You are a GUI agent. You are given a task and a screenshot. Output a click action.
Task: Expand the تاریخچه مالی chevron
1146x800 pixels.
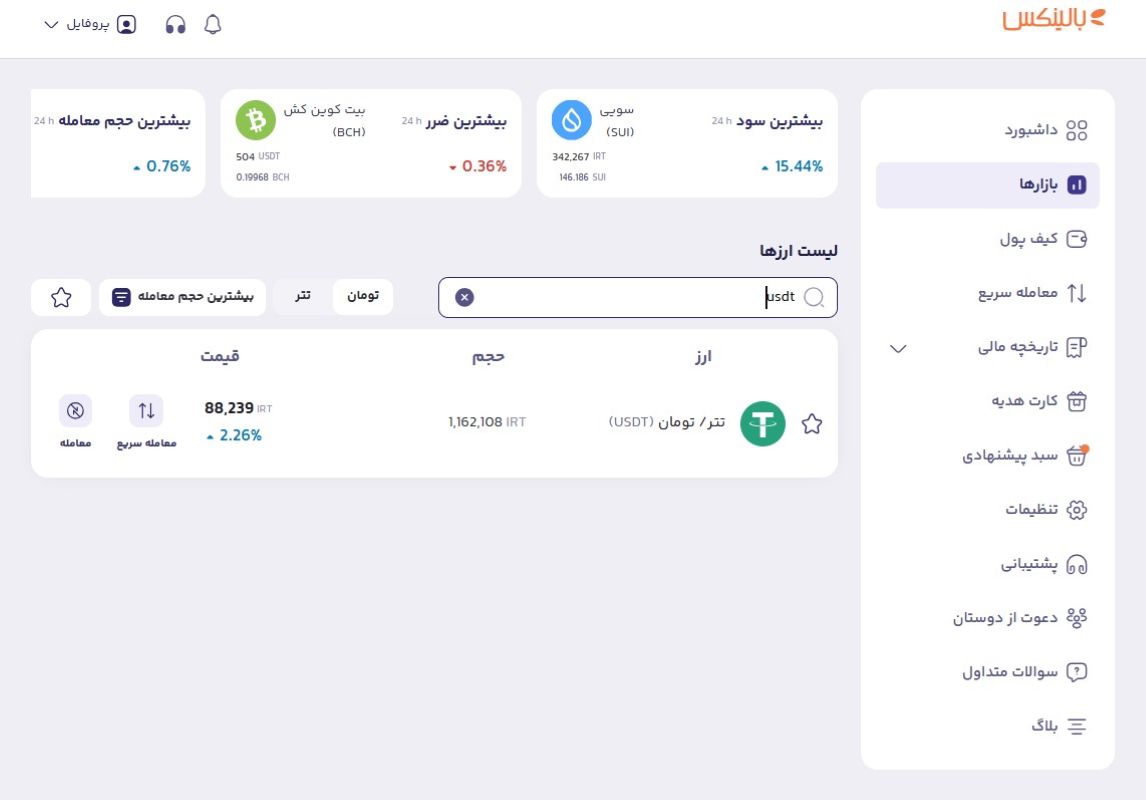pyautogui.click(x=898, y=348)
